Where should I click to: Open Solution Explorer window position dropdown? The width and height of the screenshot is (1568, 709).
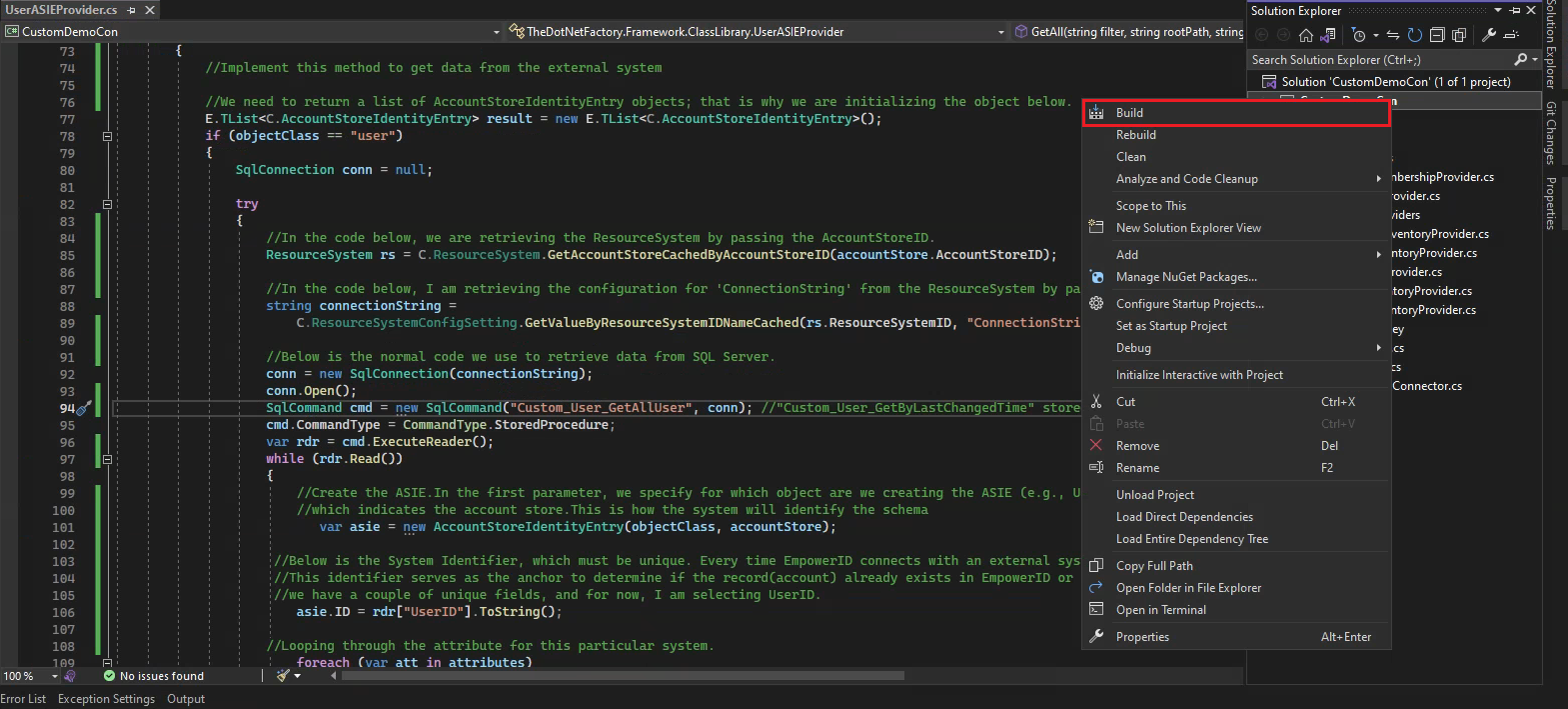(1498, 10)
